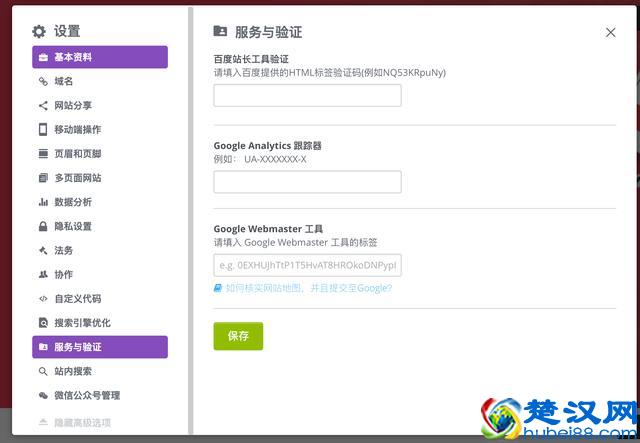
Task: Click the pages icon beside 多页面网站
Action: click(x=43, y=178)
